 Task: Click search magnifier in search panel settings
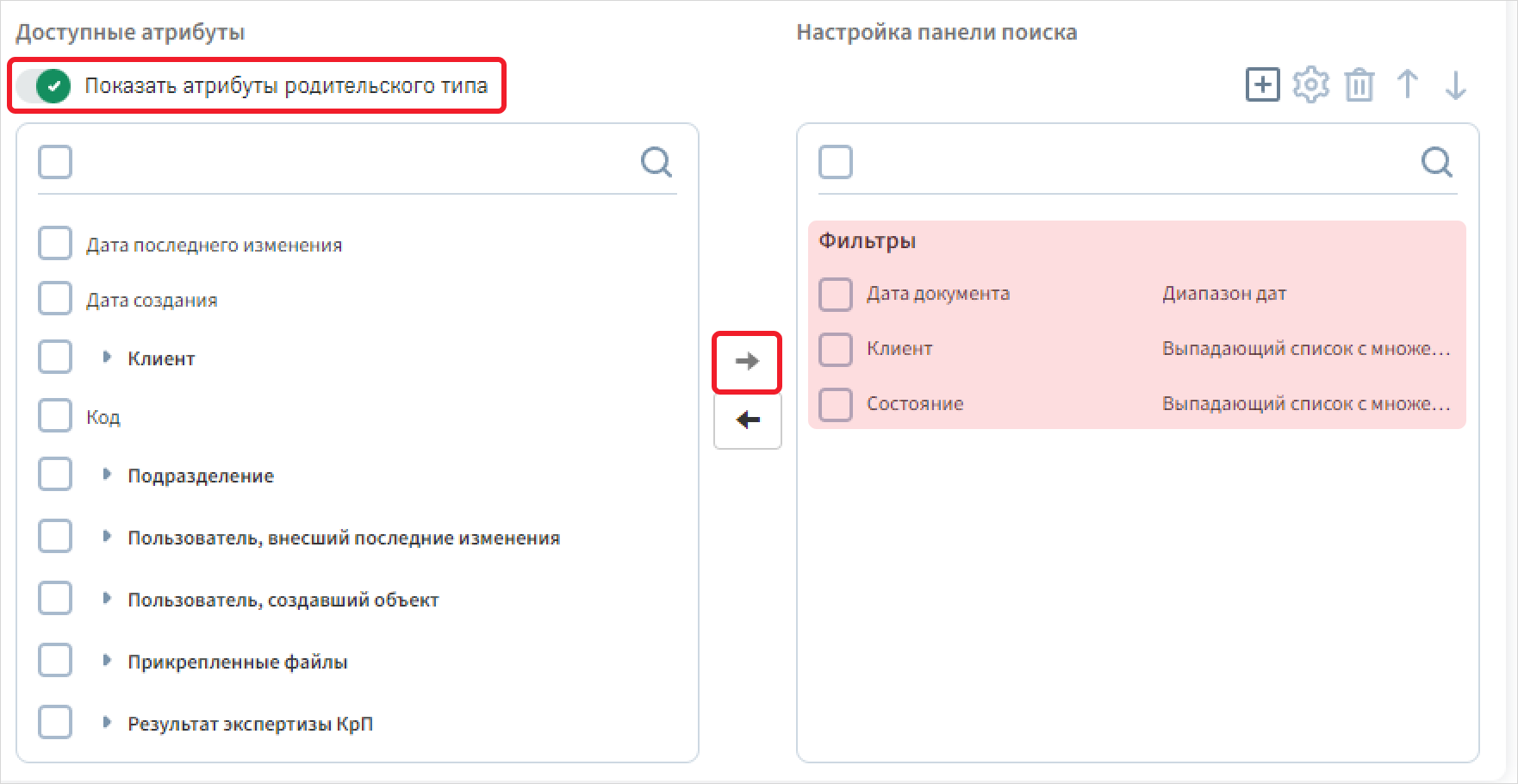(1437, 162)
